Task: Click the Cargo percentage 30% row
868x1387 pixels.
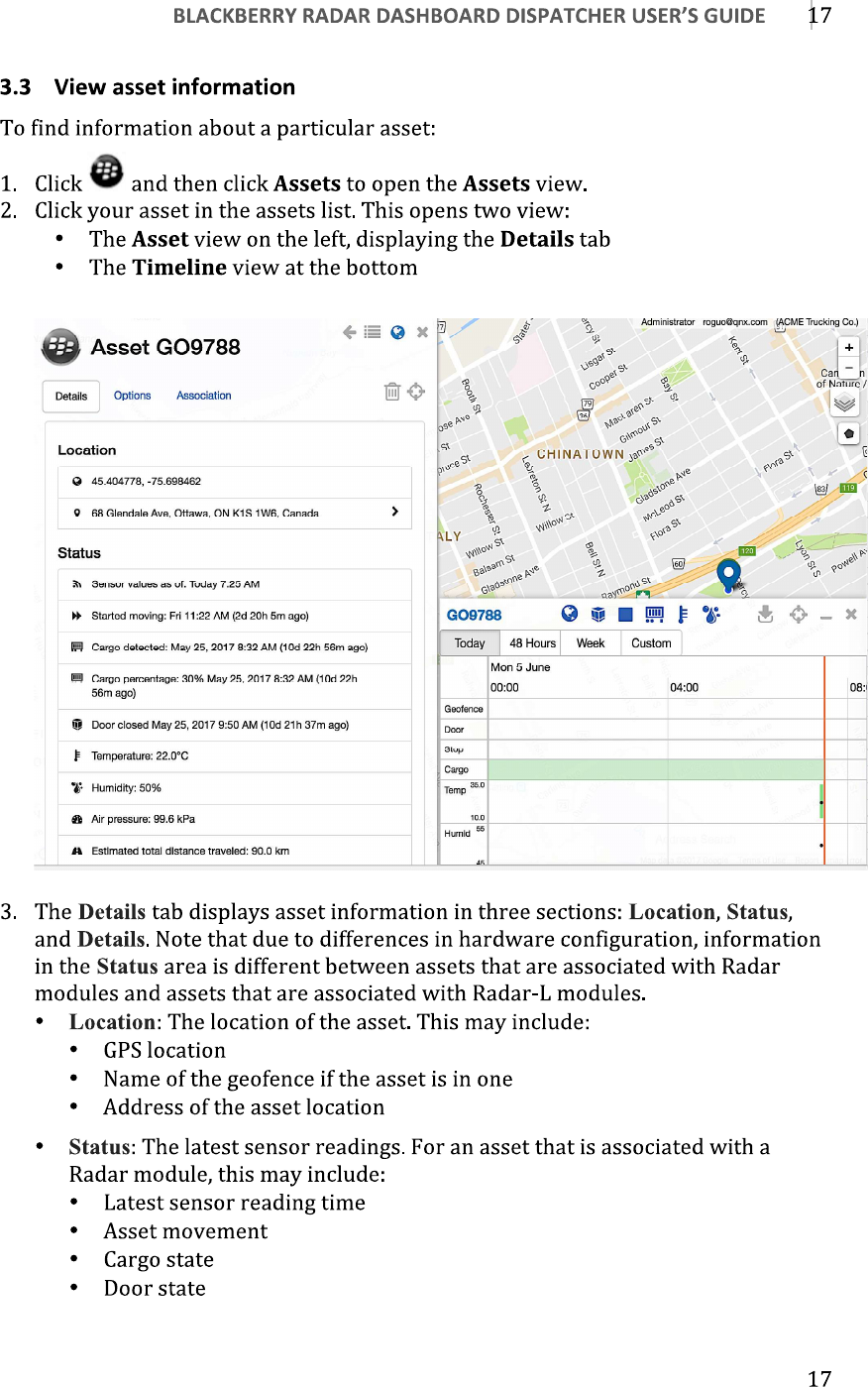Action: pyautogui.click(x=235, y=686)
